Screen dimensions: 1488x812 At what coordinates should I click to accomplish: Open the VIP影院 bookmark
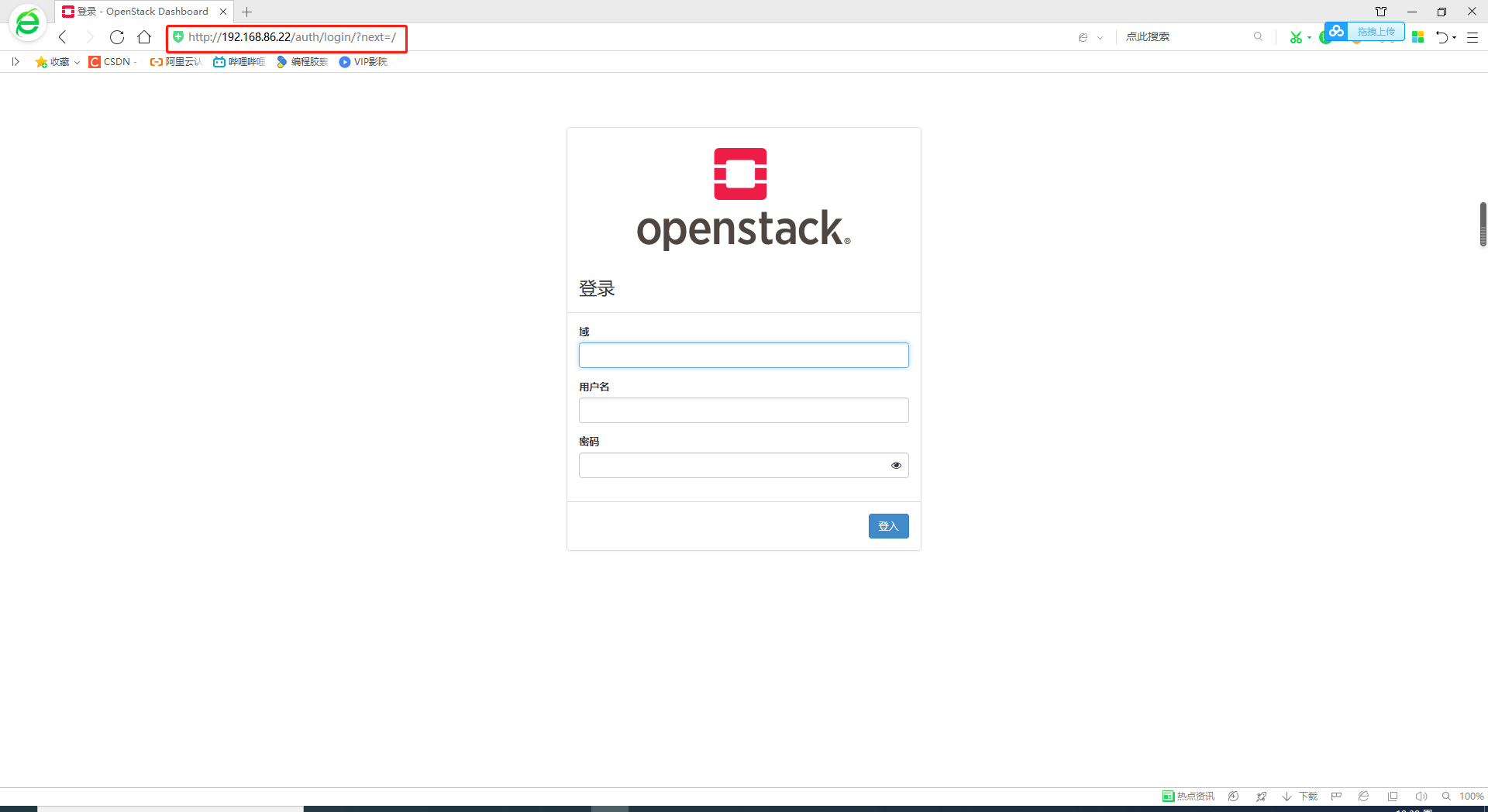[363, 62]
